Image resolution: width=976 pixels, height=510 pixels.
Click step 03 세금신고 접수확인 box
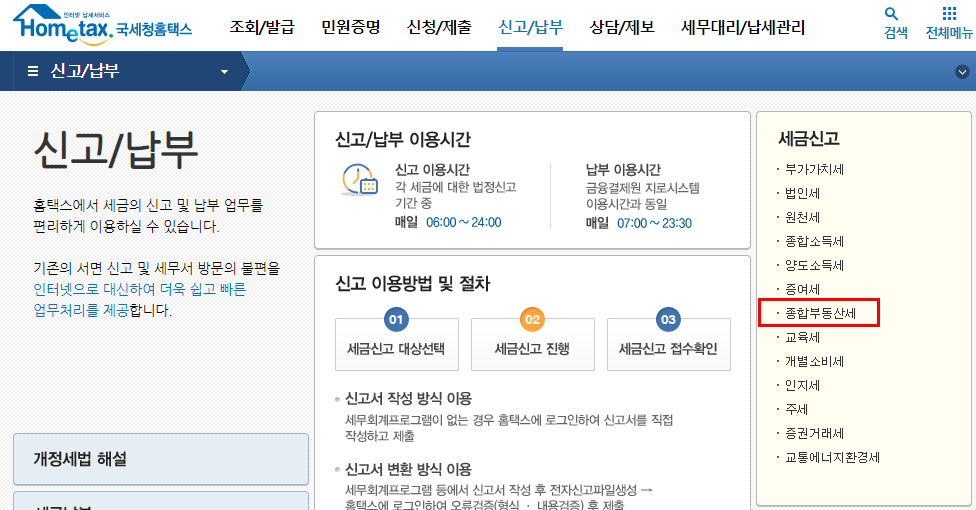click(669, 344)
